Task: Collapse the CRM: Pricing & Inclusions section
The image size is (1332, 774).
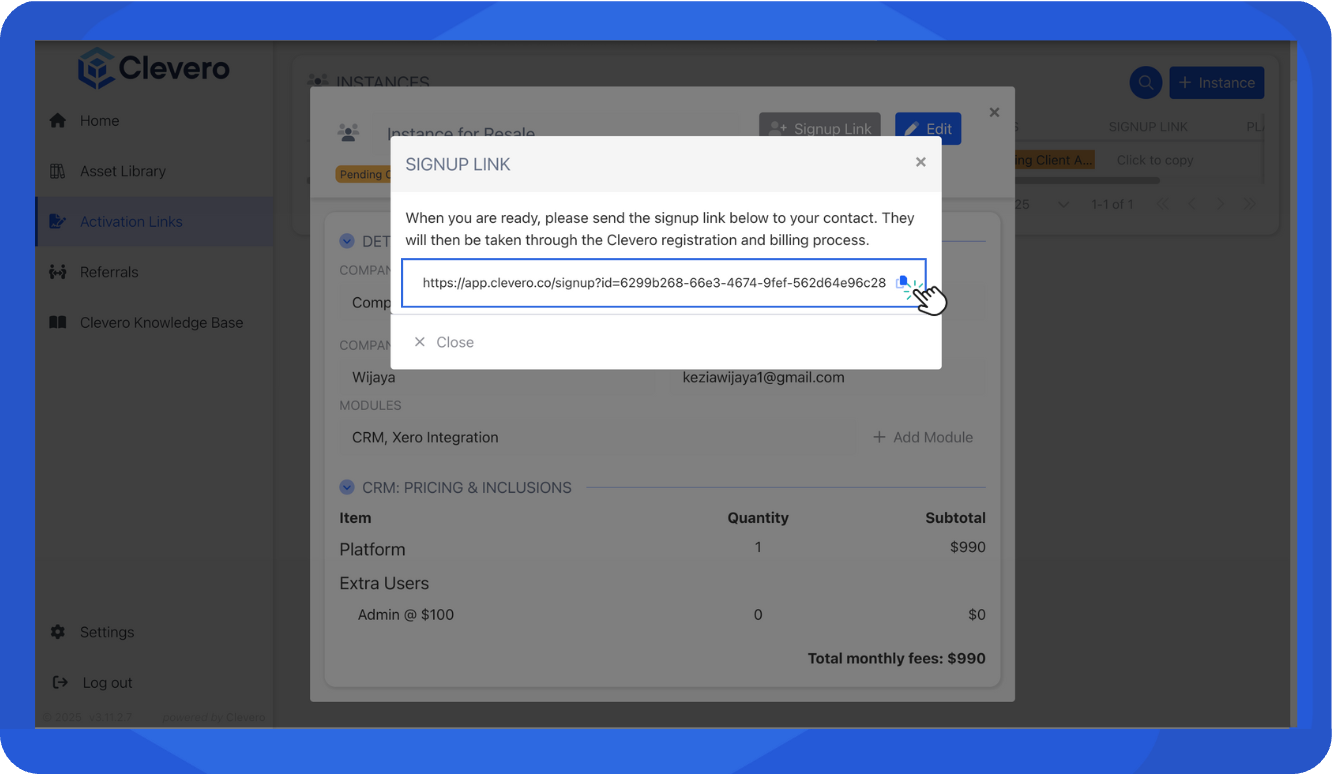Action: pos(347,488)
